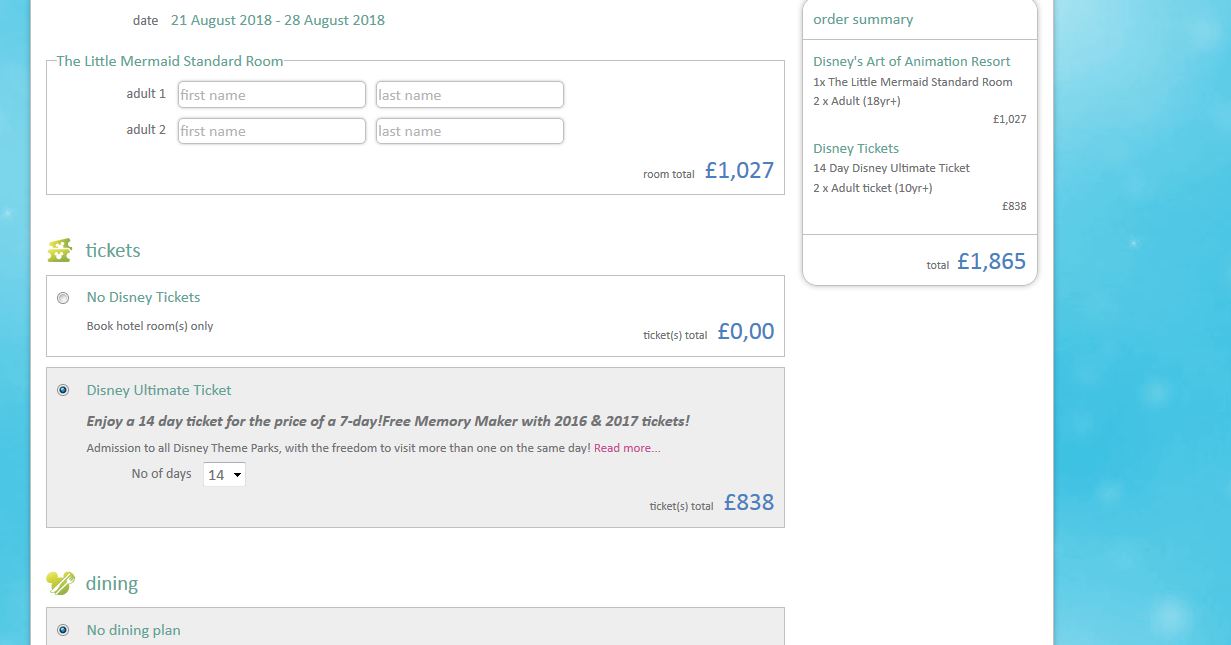1231x645 pixels.
Task: Open the No of days dropdown
Action: pyautogui.click(x=224, y=475)
